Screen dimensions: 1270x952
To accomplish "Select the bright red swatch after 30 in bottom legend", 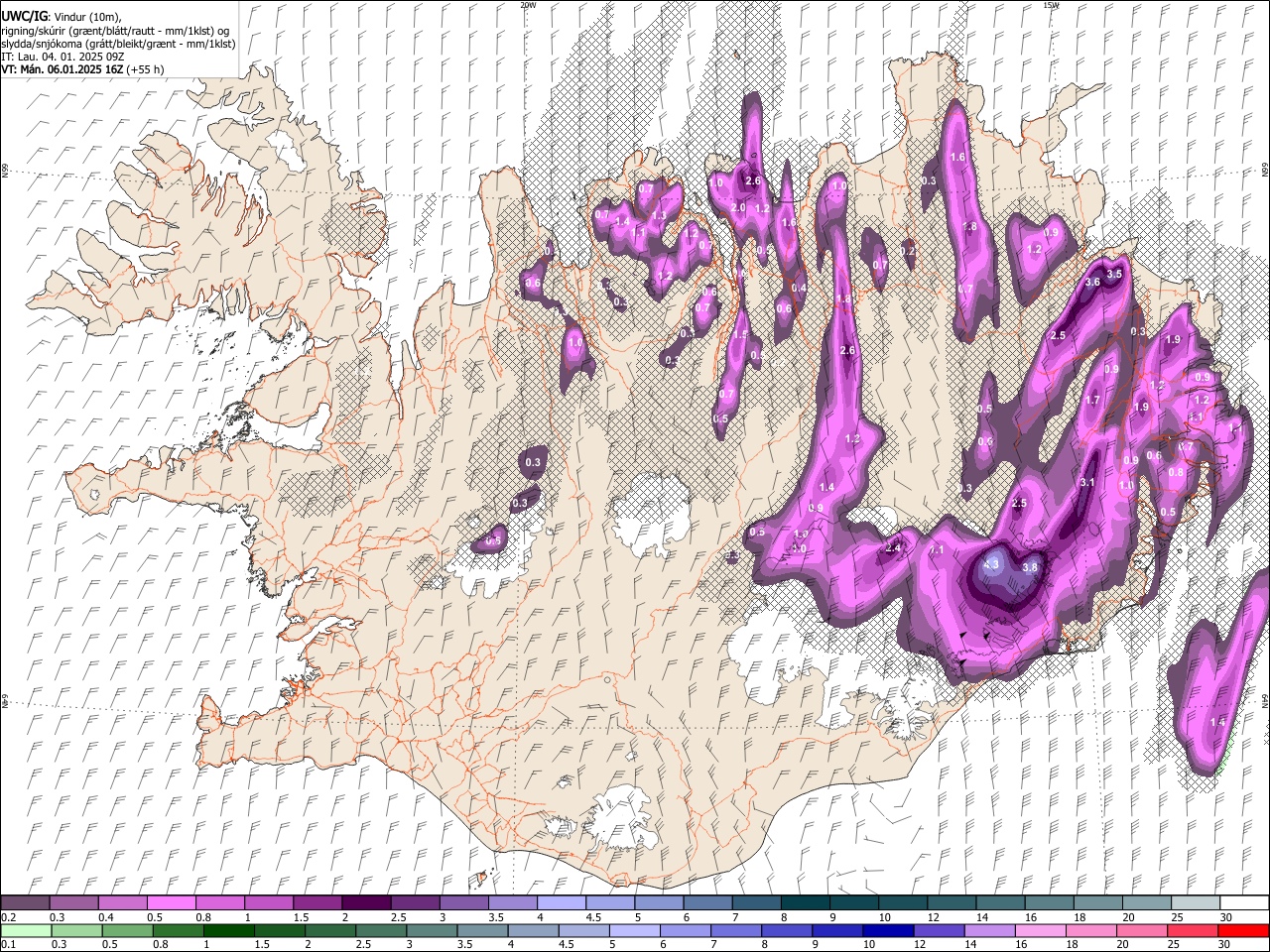I will [1242, 930].
